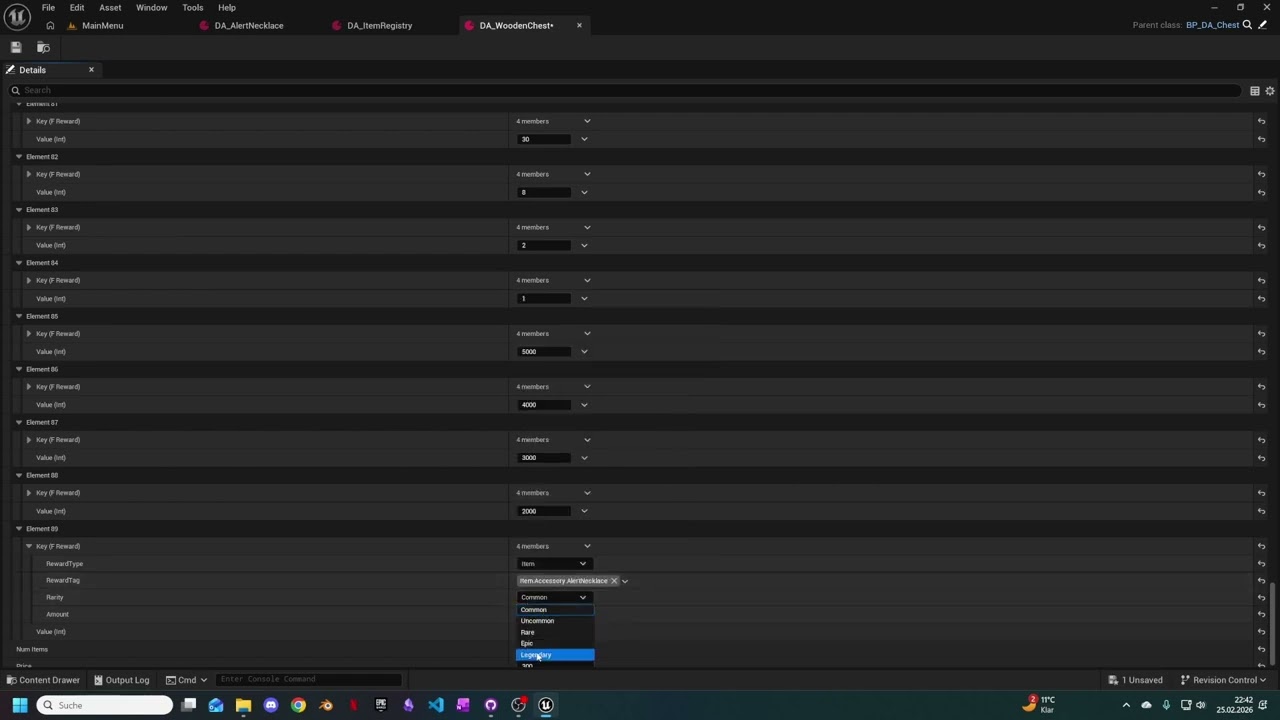The height and width of the screenshot is (720, 1280).
Task: Open the Details settings gear icon
Action: [x=1270, y=91]
